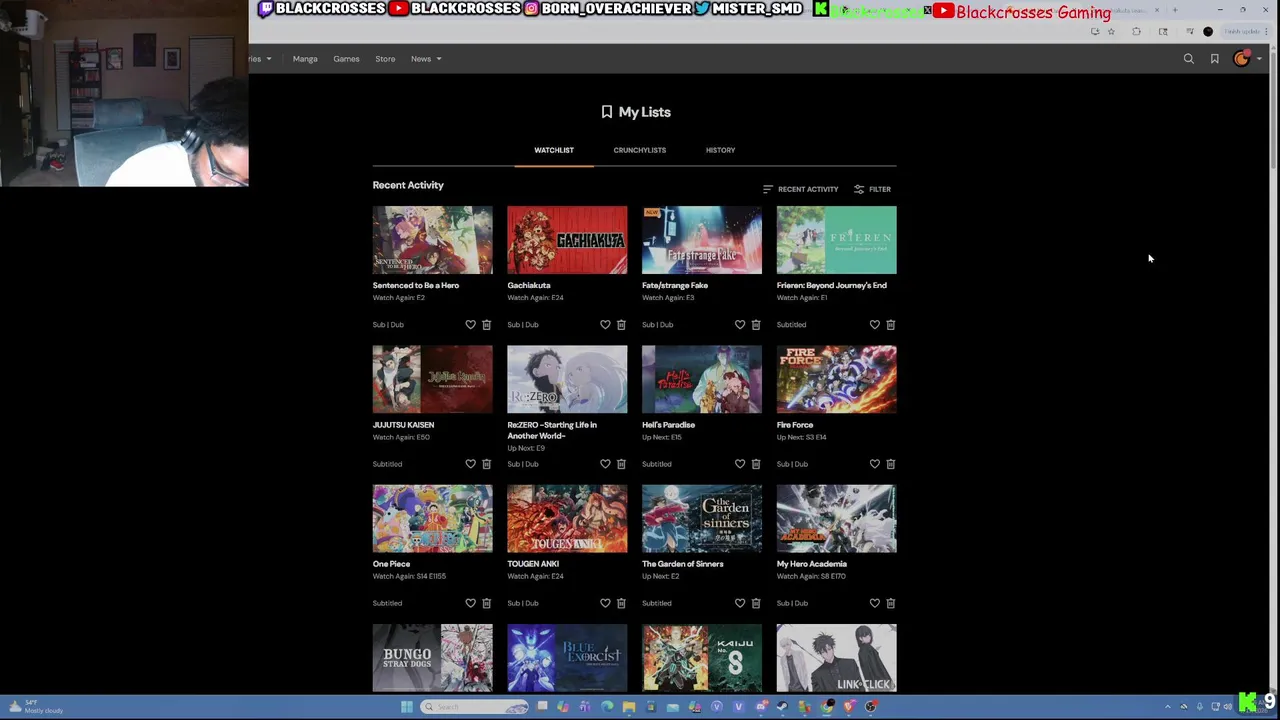Open Frieren thumbnail image
1280x720 pixels.
pyautogui.click(x=837, y=240)
